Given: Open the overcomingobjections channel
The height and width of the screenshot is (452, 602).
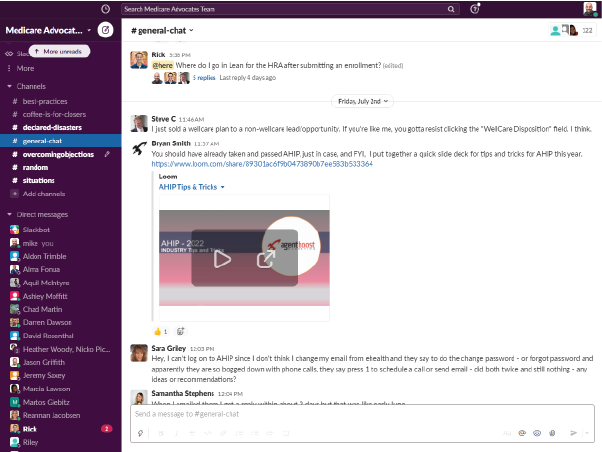Looking at the screenshot, I should [x=58, y=154].
